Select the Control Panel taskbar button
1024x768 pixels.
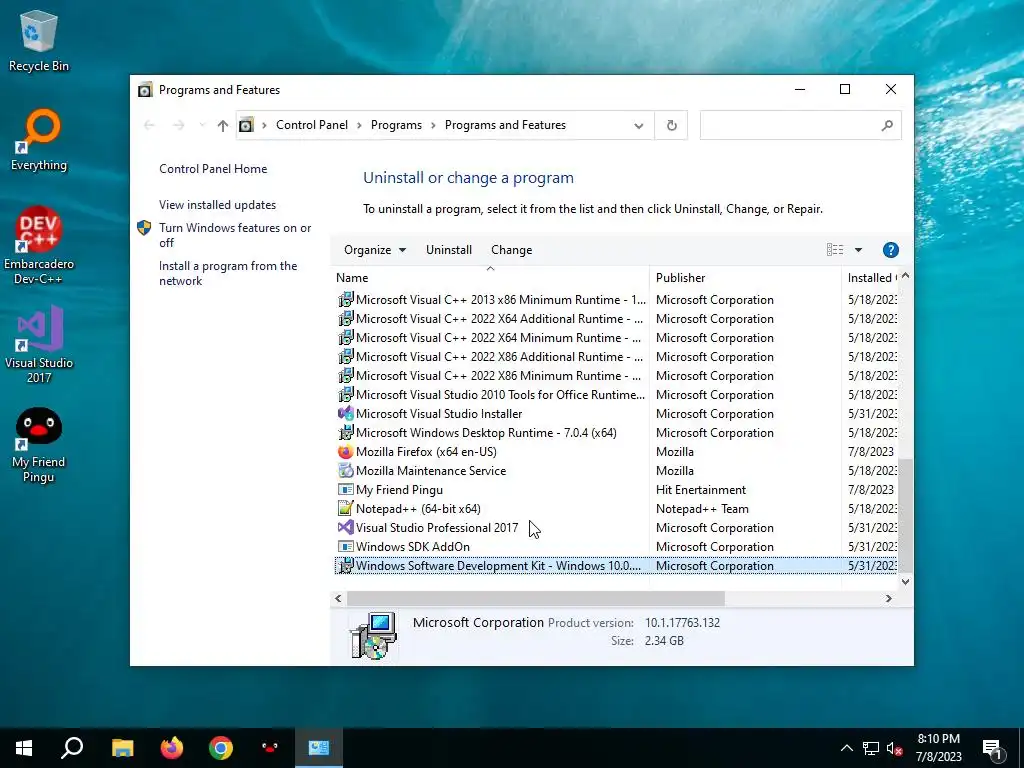[x=319, y=748]
